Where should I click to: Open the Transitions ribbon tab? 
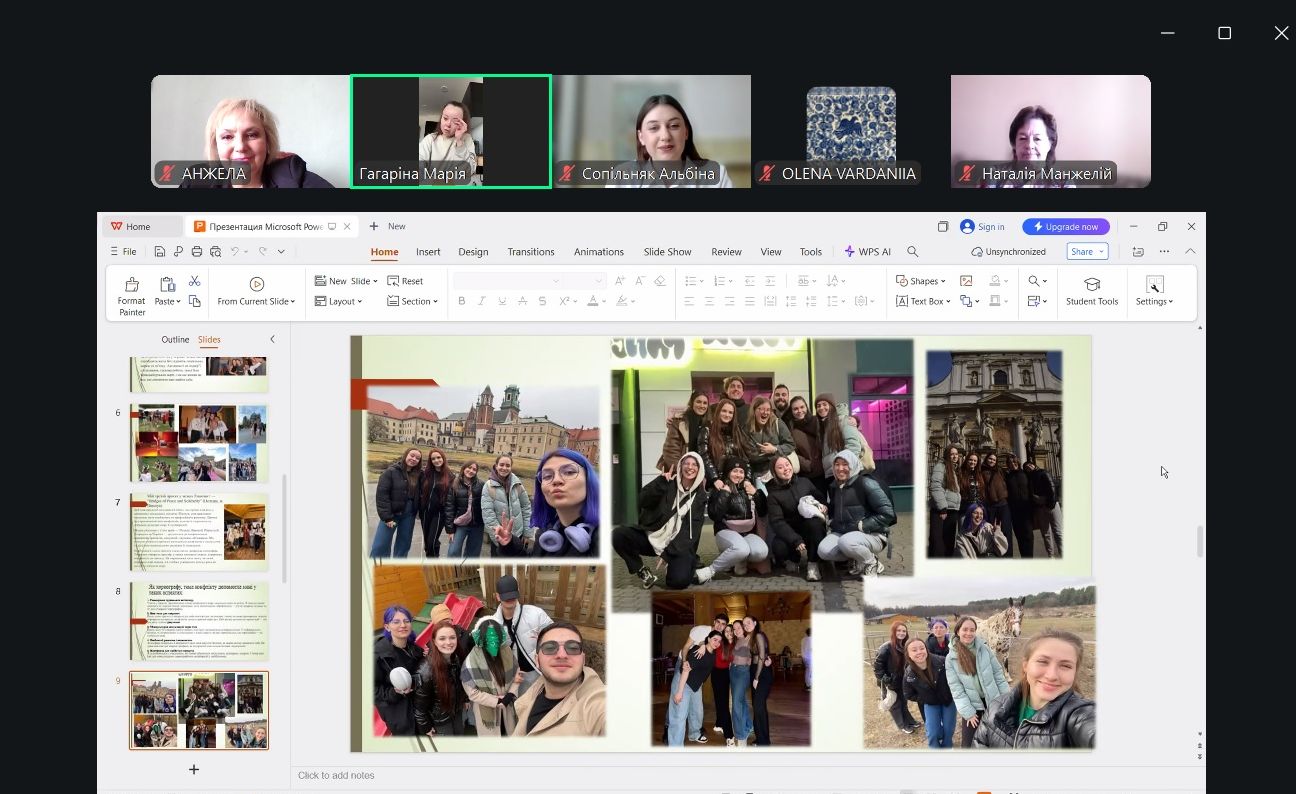[x=530, y=252]
